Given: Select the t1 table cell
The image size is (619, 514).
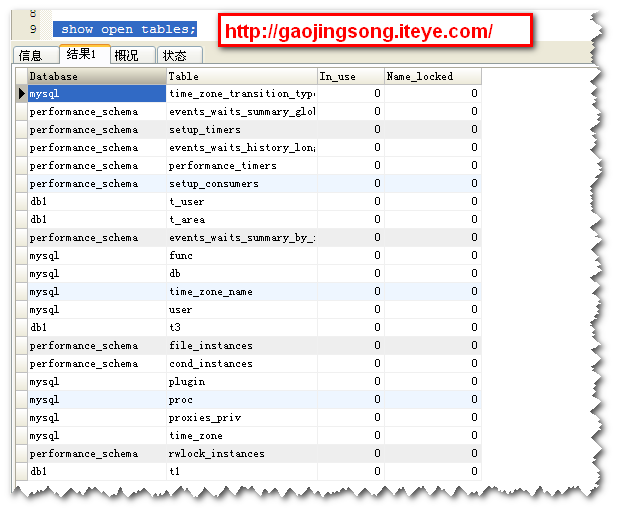Looking at the screenshot, I should click(242, 471).
